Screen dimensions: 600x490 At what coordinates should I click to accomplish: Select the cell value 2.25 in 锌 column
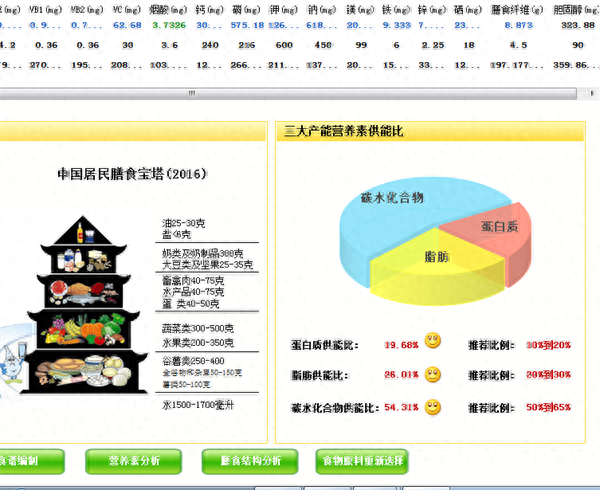[433, 45]
